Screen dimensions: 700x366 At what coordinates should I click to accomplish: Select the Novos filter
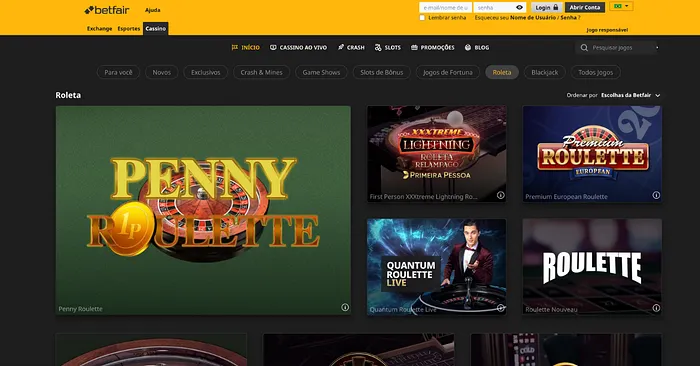click(x=162, y=72)
